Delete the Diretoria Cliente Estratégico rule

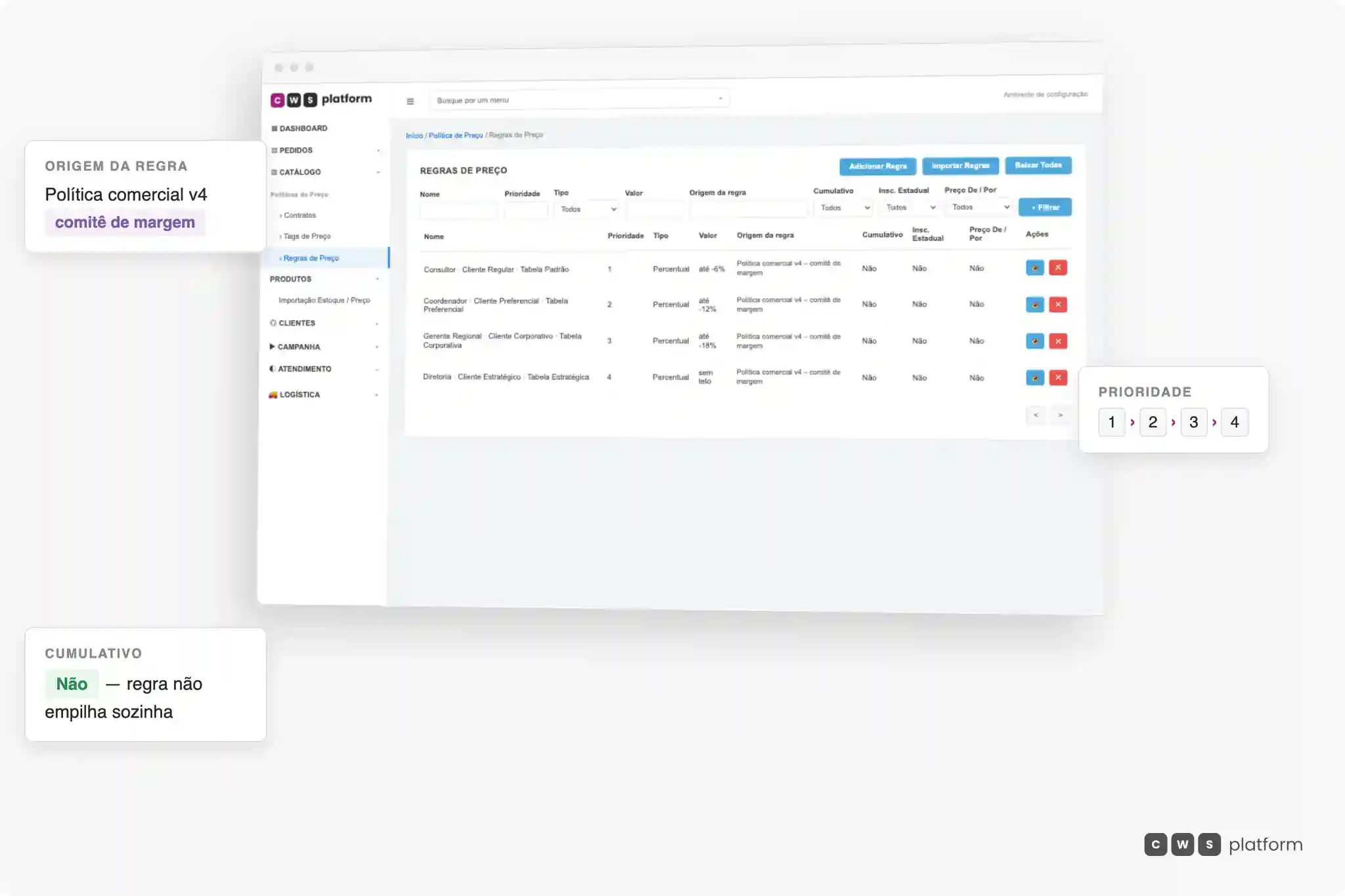[x=1057, y=377]
